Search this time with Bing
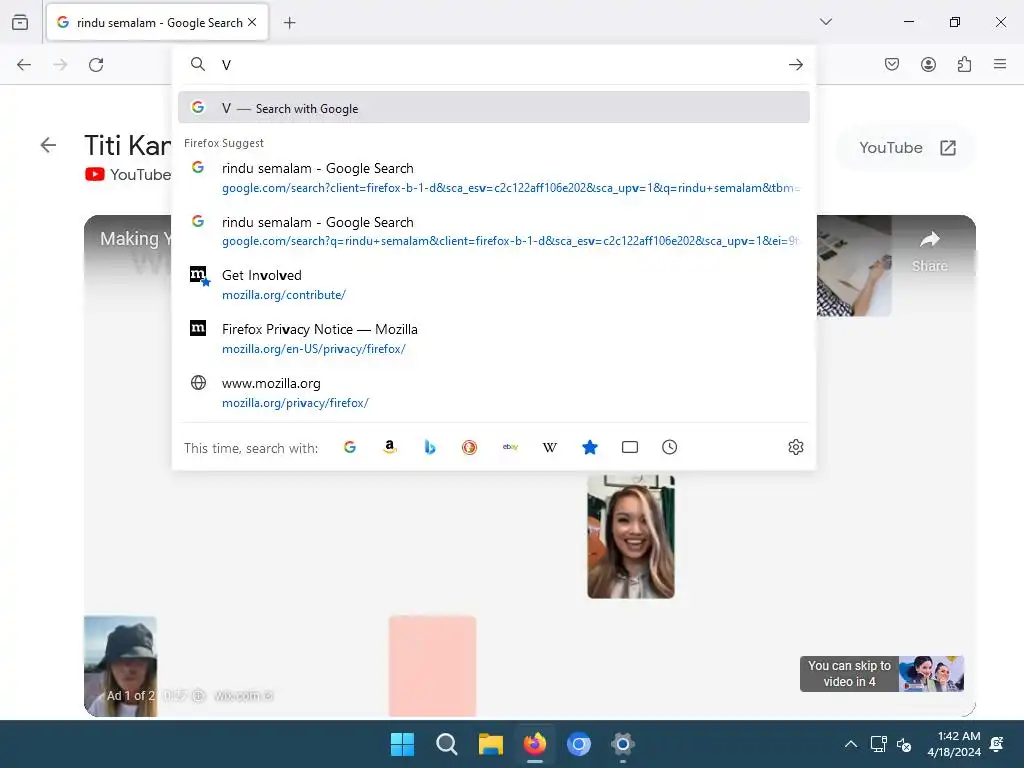Viewport: 1024px width, 768px height. click(x=430, y=447)
